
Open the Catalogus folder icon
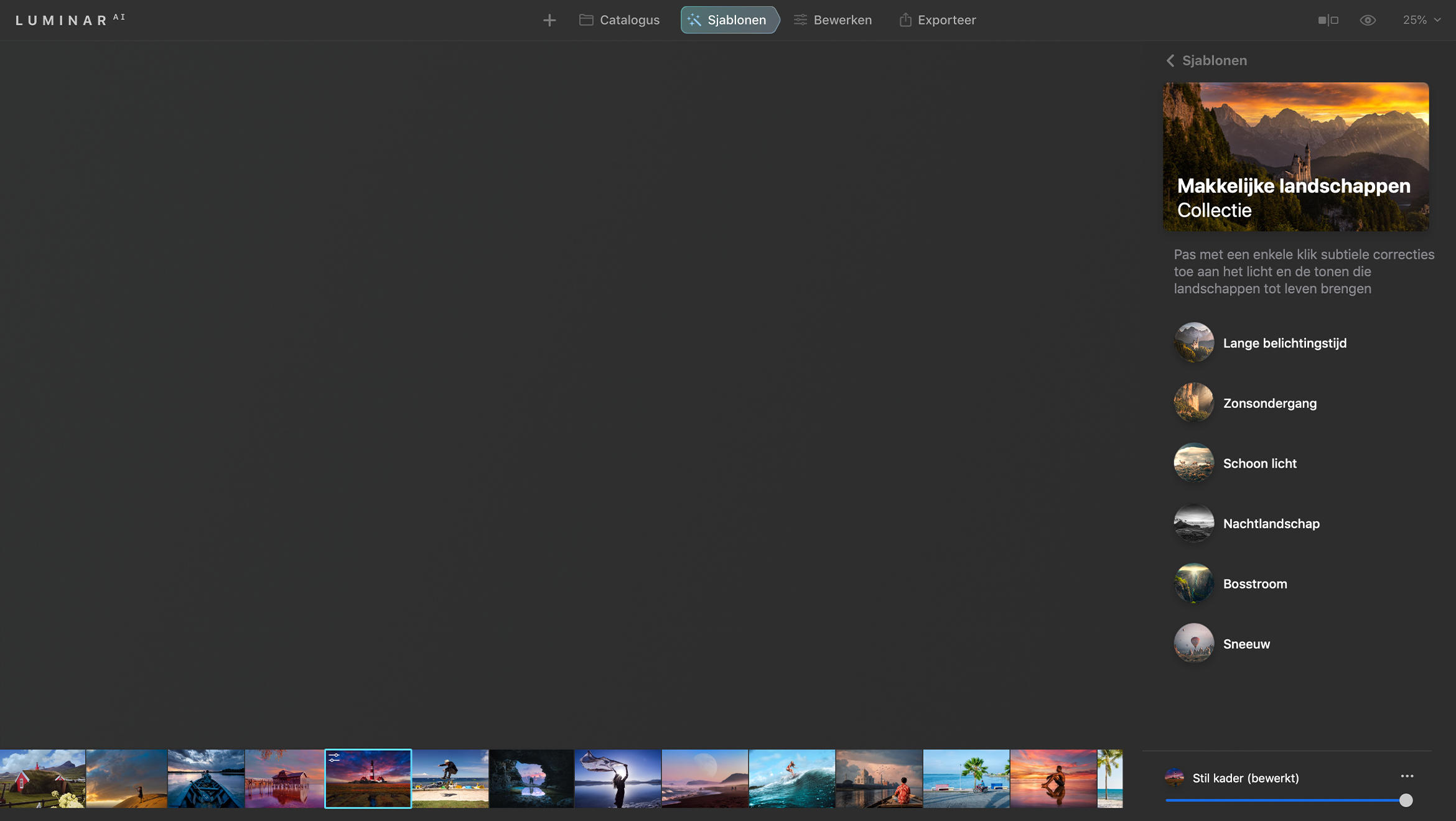pos(586,19)
